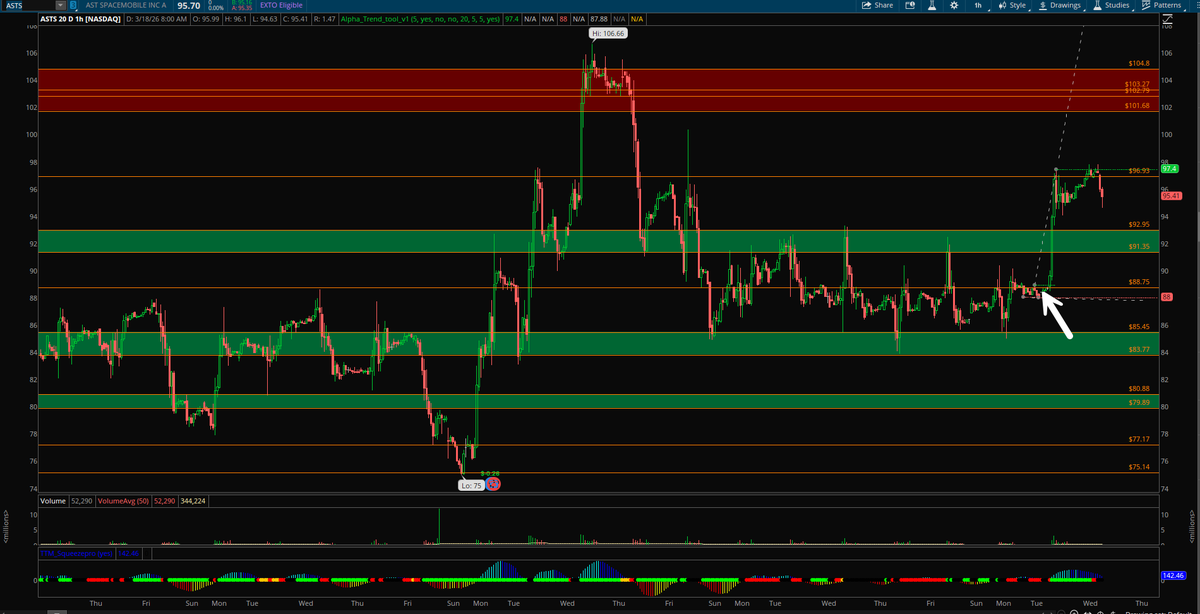Viewport: 1200px width, 614px height.
Task: Click the 92.95 price level label
Action: point(1139,224)
